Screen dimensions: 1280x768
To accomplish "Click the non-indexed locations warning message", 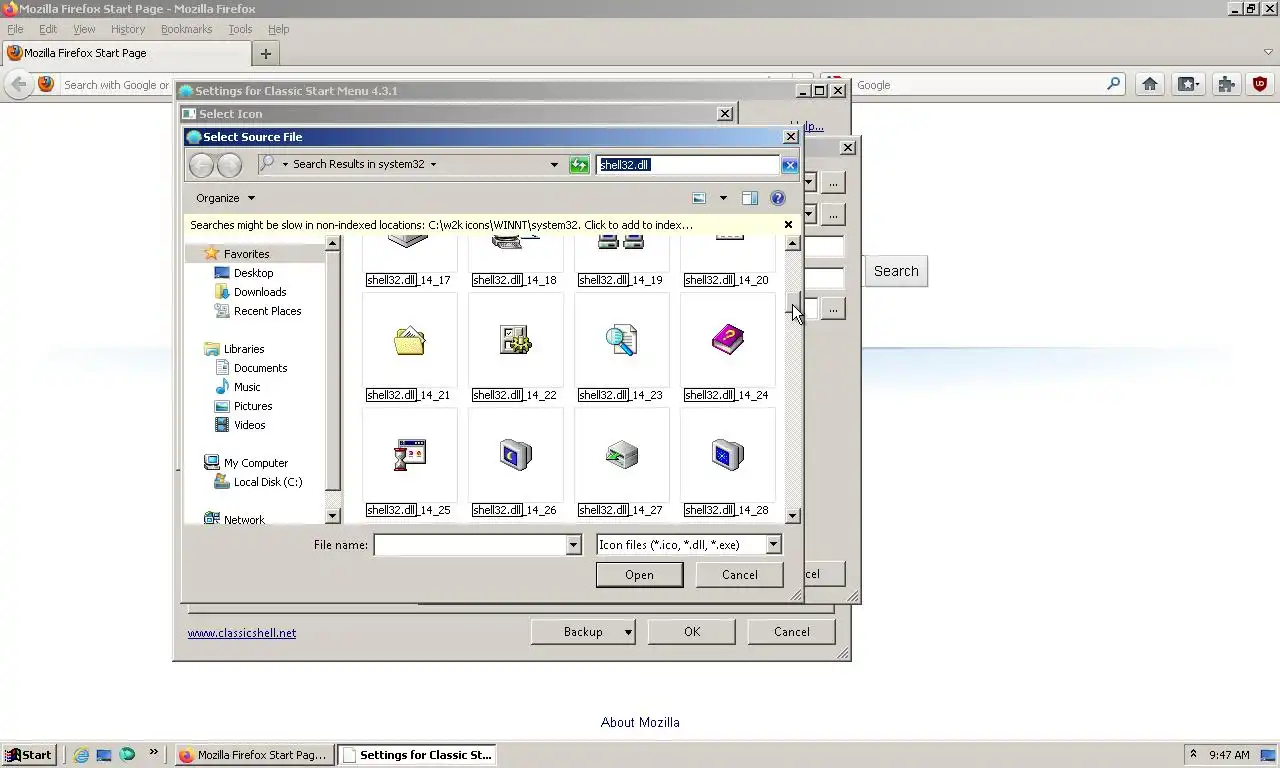I will [441, 225].
